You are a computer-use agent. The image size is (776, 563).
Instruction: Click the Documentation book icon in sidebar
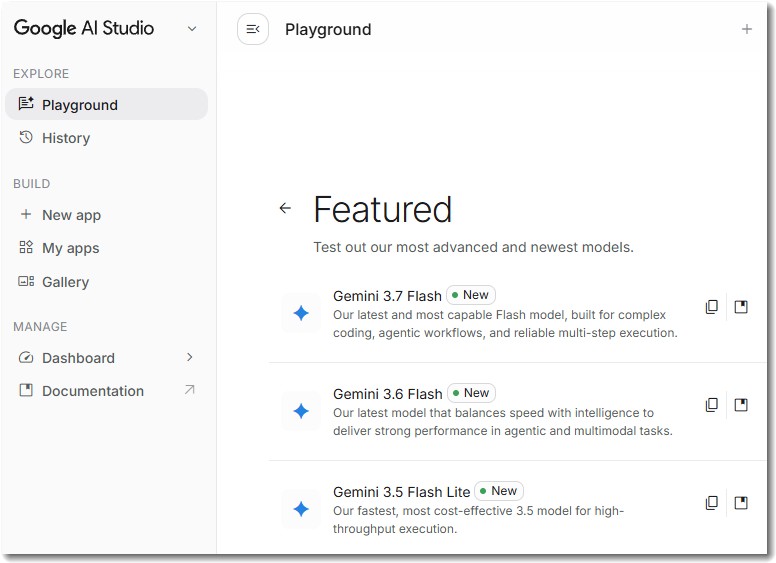point(26,390)
